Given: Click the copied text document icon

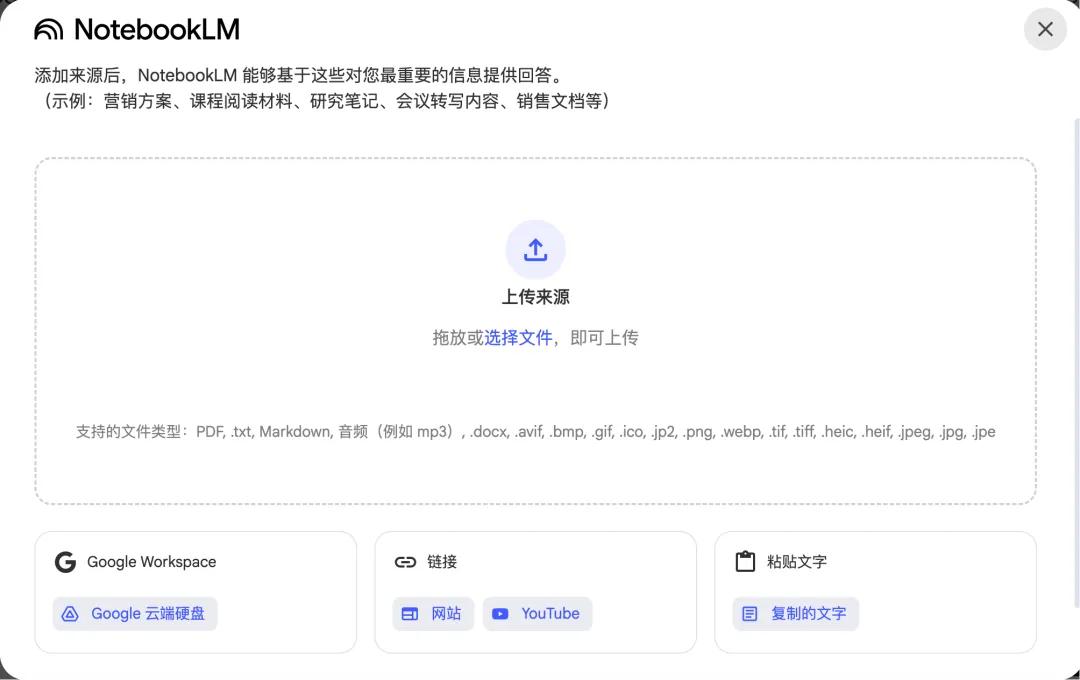Looking at the screenshot, I should pyautogui.click(x=750, y=614).
